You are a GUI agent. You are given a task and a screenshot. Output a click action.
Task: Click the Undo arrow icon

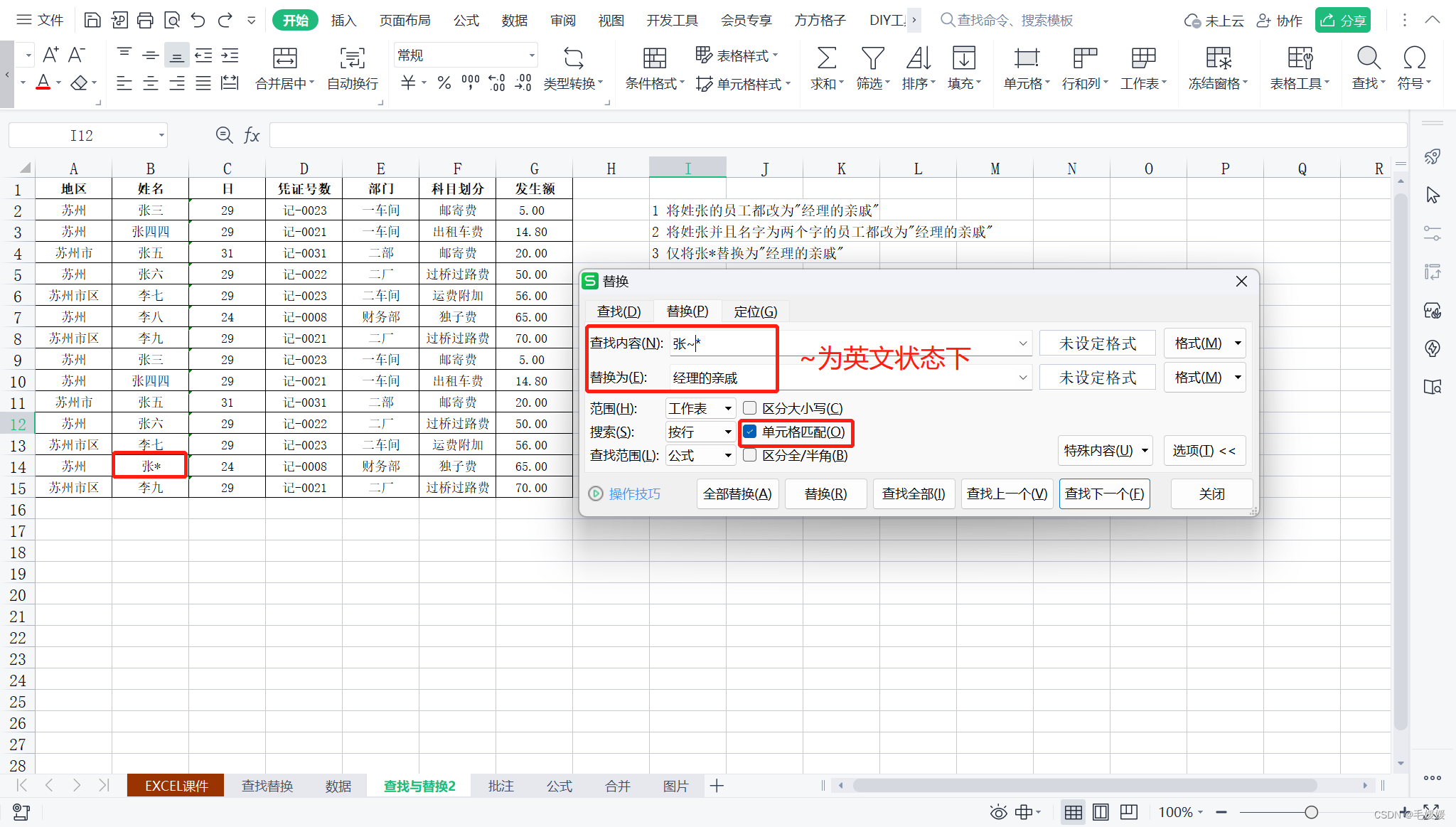pyautogui.click(x=198, y=20)
